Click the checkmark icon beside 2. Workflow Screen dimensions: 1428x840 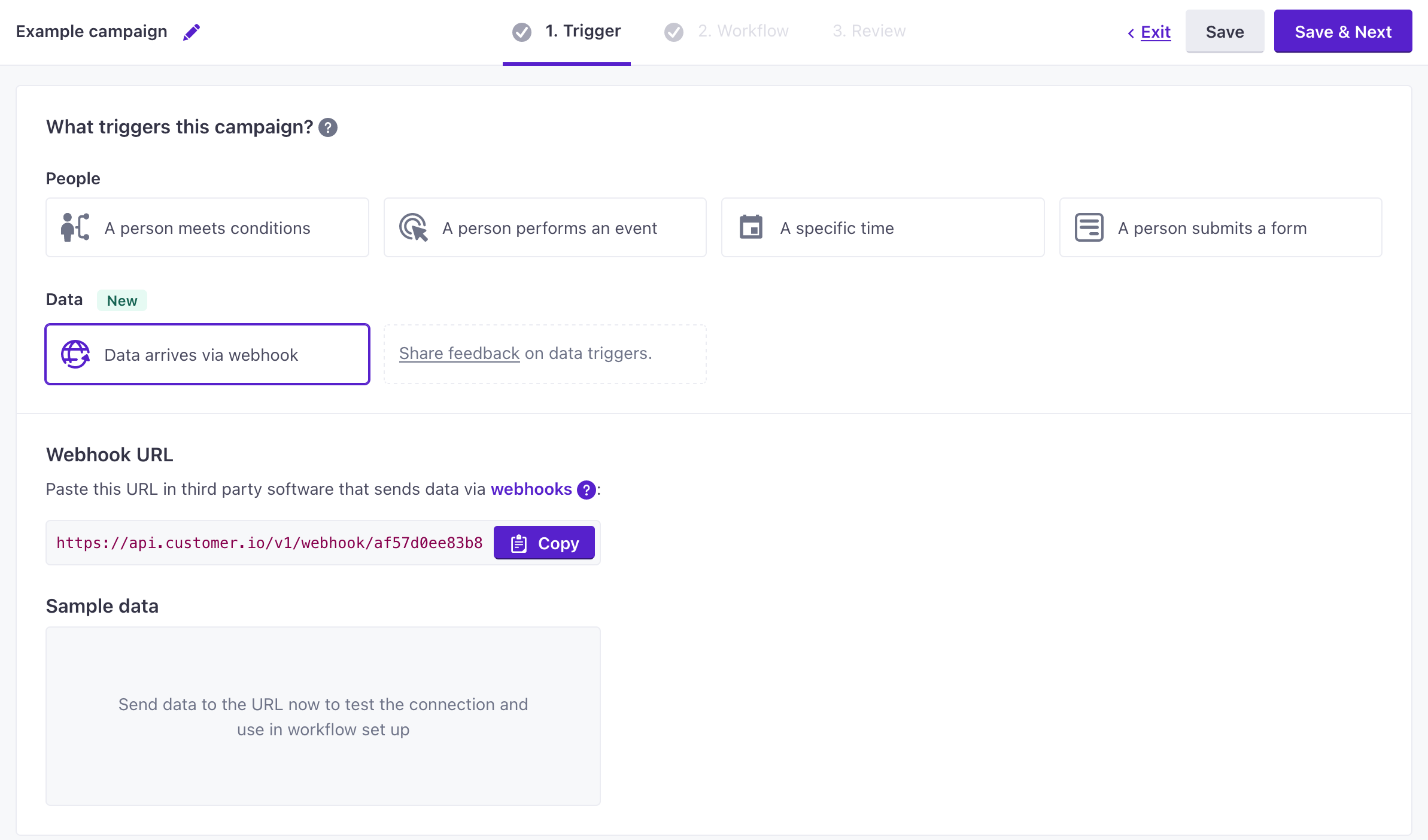click(x=674, y=32)
